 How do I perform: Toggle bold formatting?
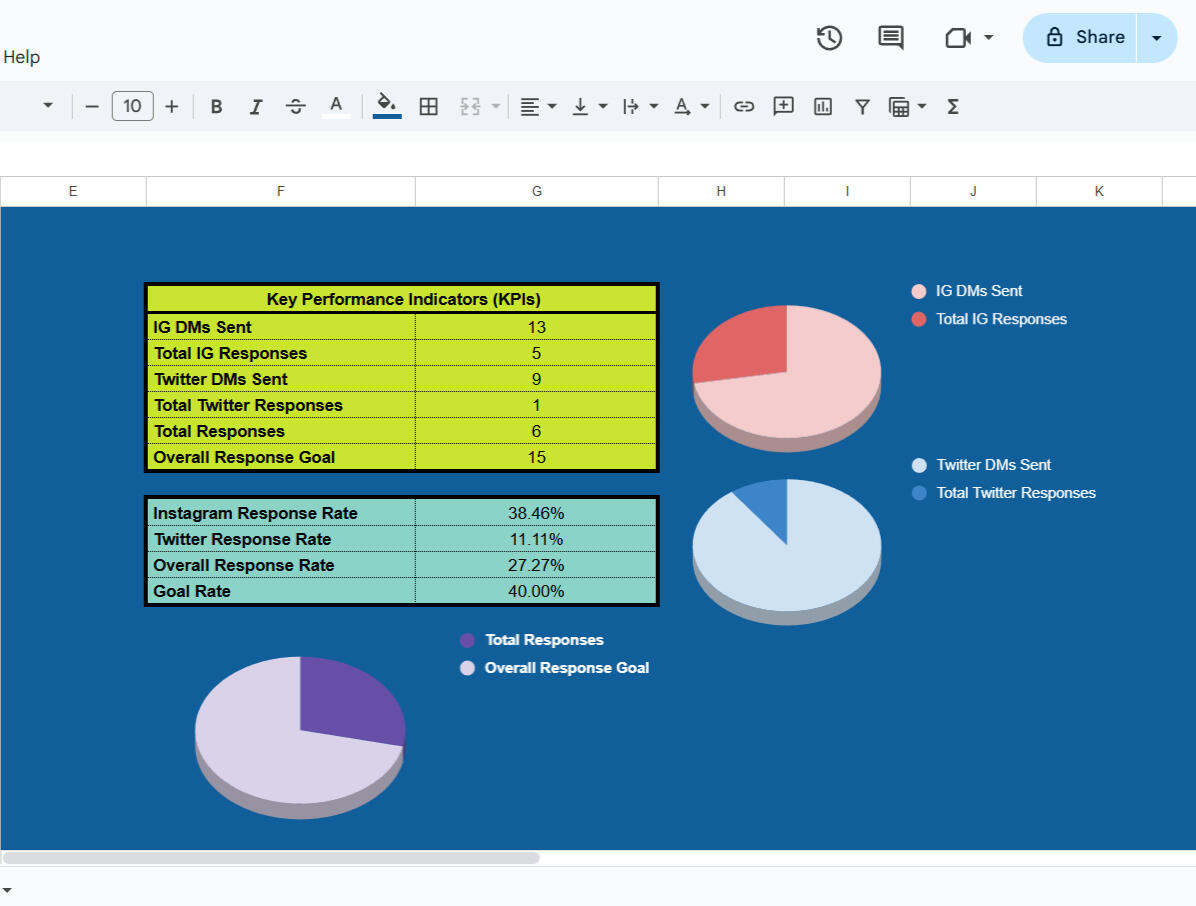(x=216, y=106)
